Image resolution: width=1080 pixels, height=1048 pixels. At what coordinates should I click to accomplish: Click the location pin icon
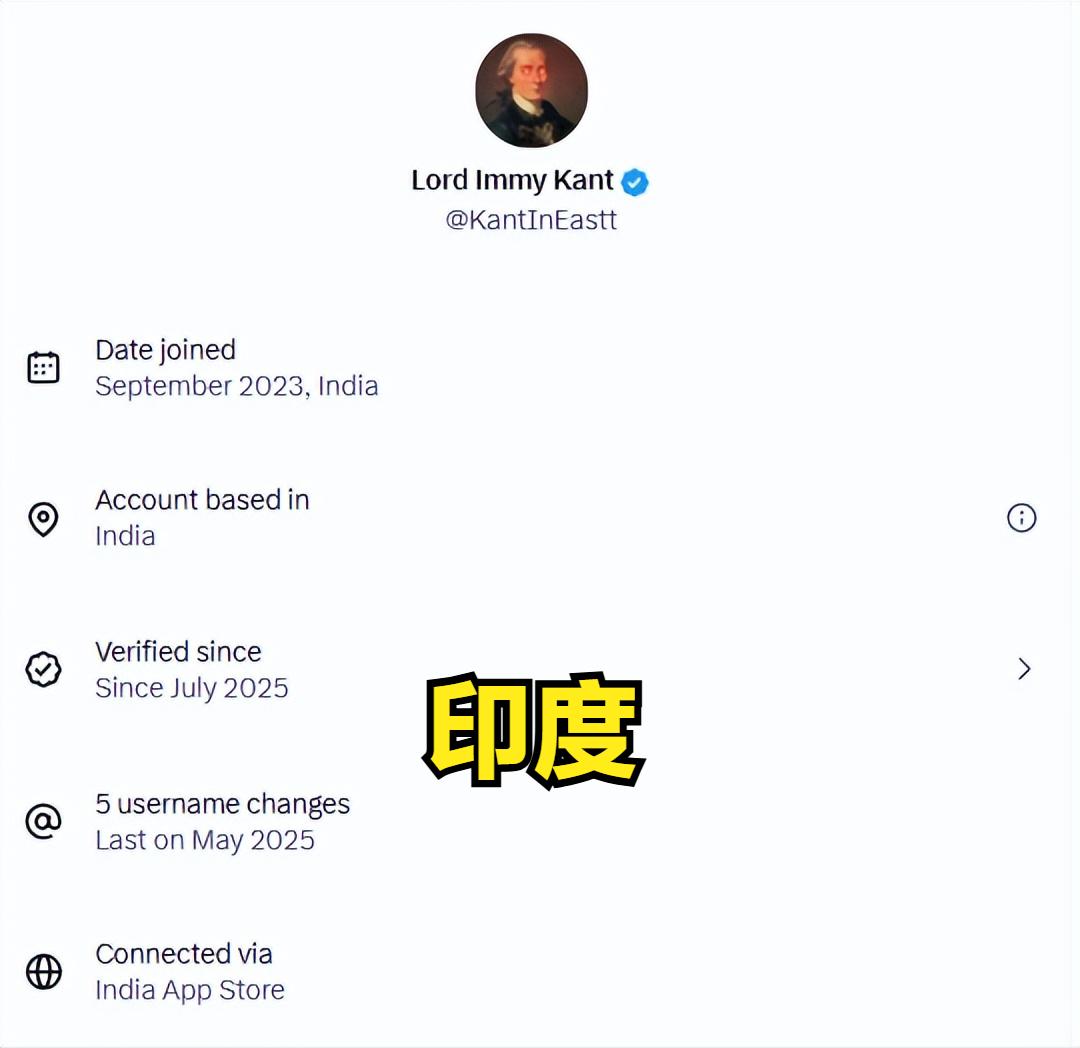click(x=43, y=518)
